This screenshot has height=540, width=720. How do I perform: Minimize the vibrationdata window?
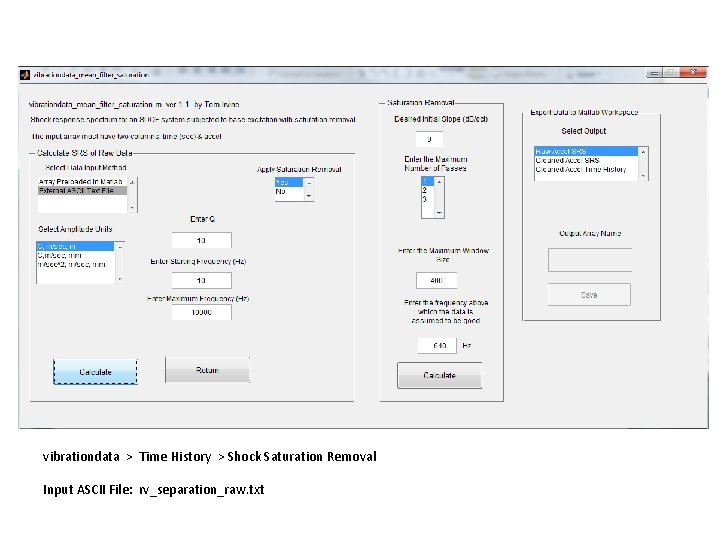point(654,73)
